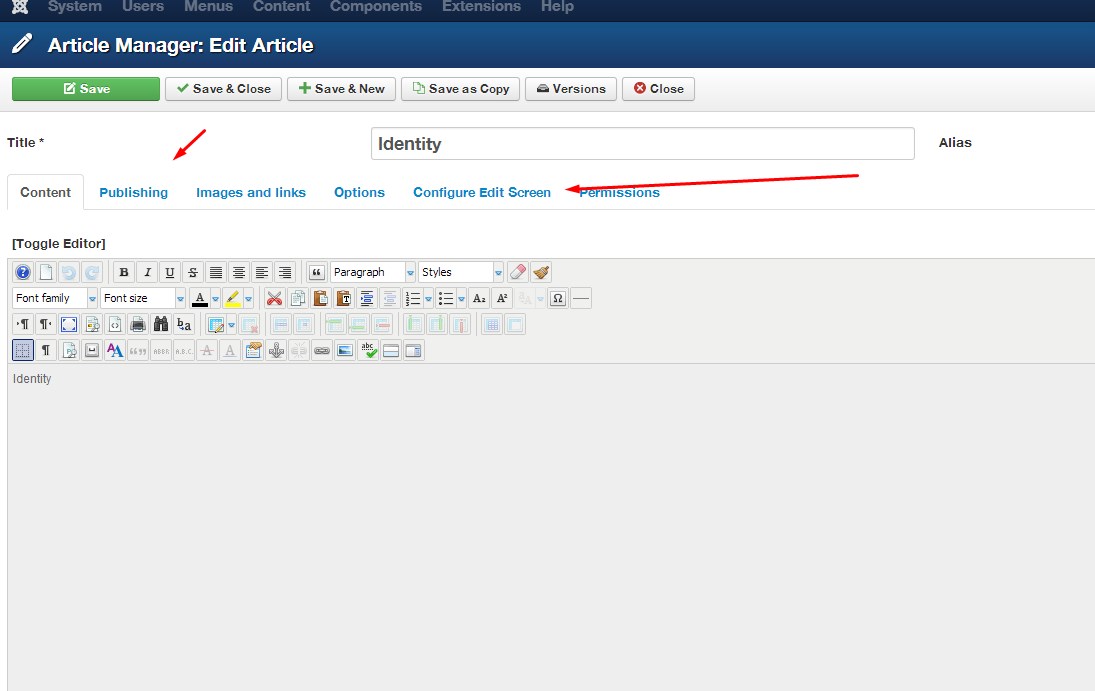Open the Font family dropdown

pos(53,297)
